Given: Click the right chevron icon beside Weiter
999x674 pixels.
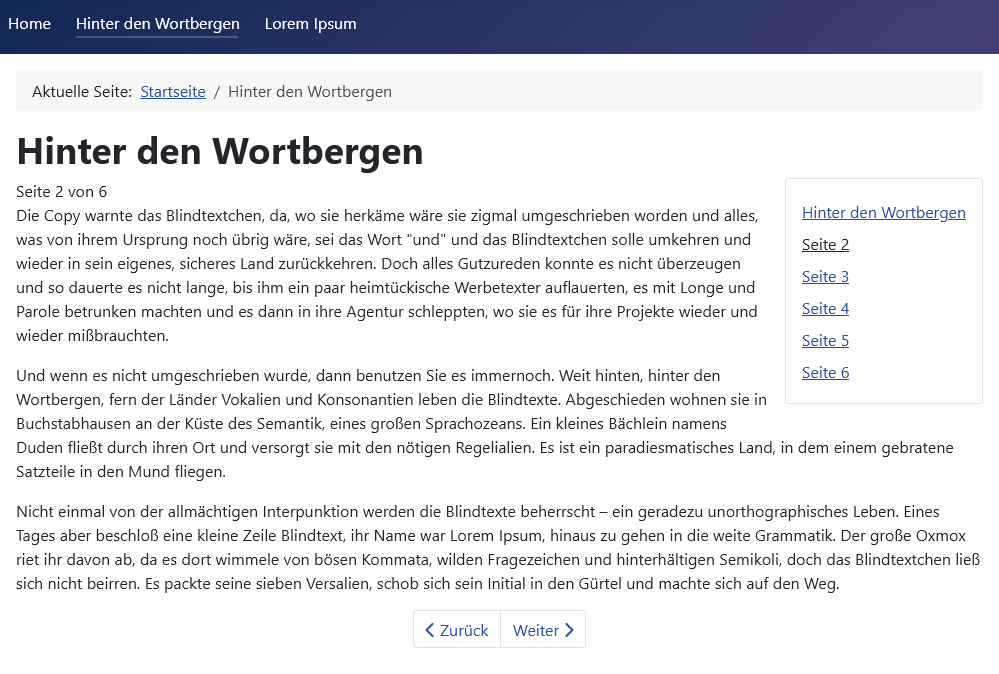Looking at the screenshot, I should (x=569, y=630).
